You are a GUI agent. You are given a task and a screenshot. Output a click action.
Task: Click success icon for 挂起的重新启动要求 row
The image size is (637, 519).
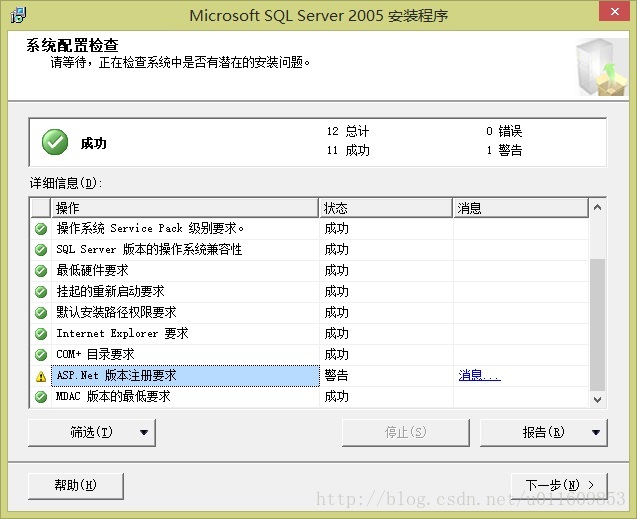[41, 292]
